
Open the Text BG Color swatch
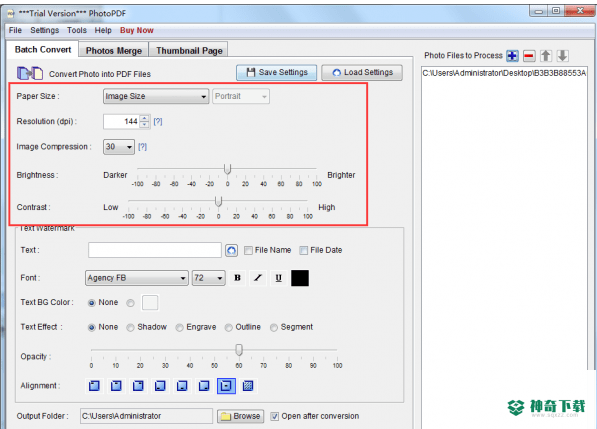tap(150, 303)
